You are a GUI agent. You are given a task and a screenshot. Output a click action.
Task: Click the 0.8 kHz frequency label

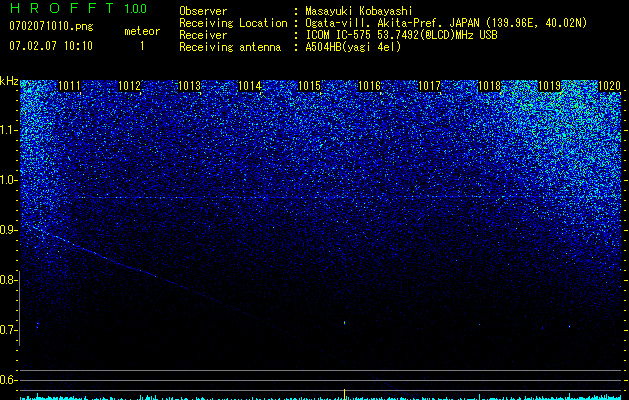pyautogui.click(x=8, y=280)
